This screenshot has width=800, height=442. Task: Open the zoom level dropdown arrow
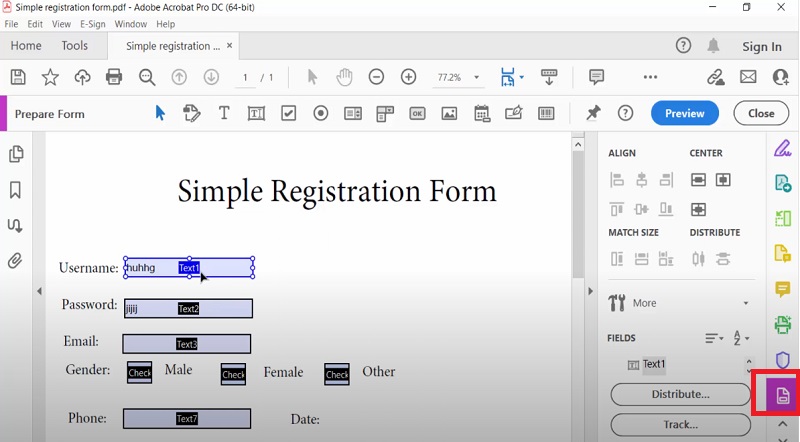tap(477, 78)
